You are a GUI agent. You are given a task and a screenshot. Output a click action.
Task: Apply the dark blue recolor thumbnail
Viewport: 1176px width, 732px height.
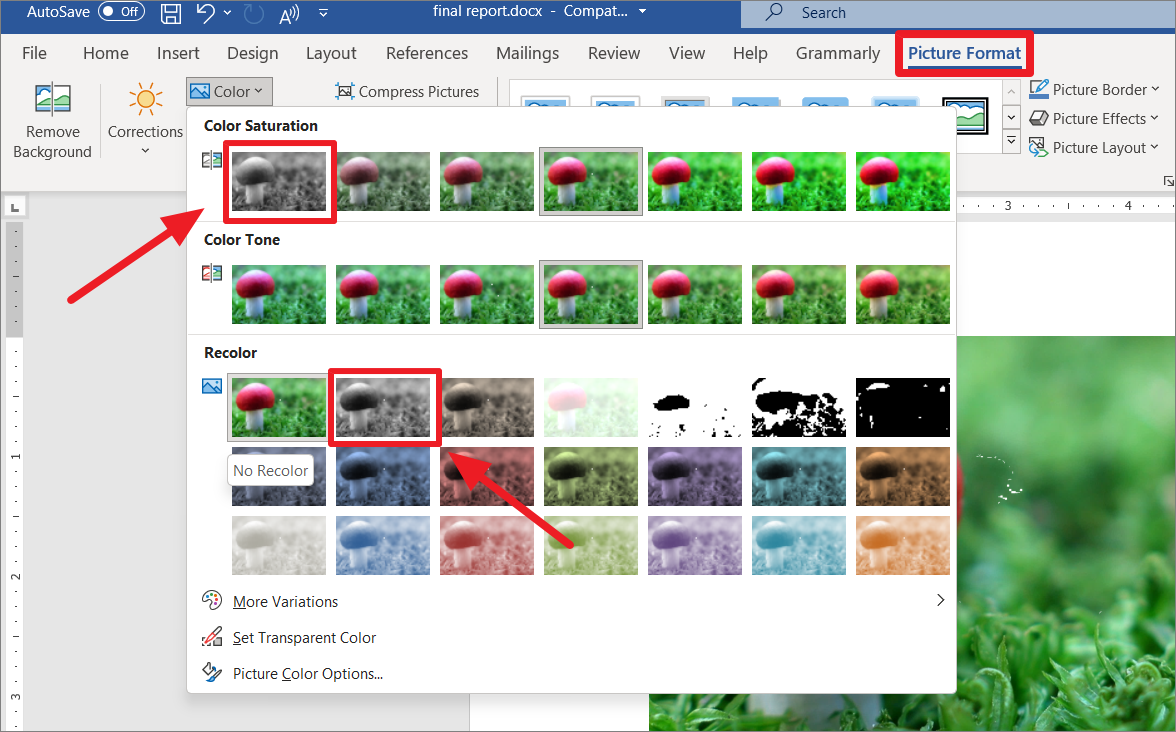click(x=383, y=476)
